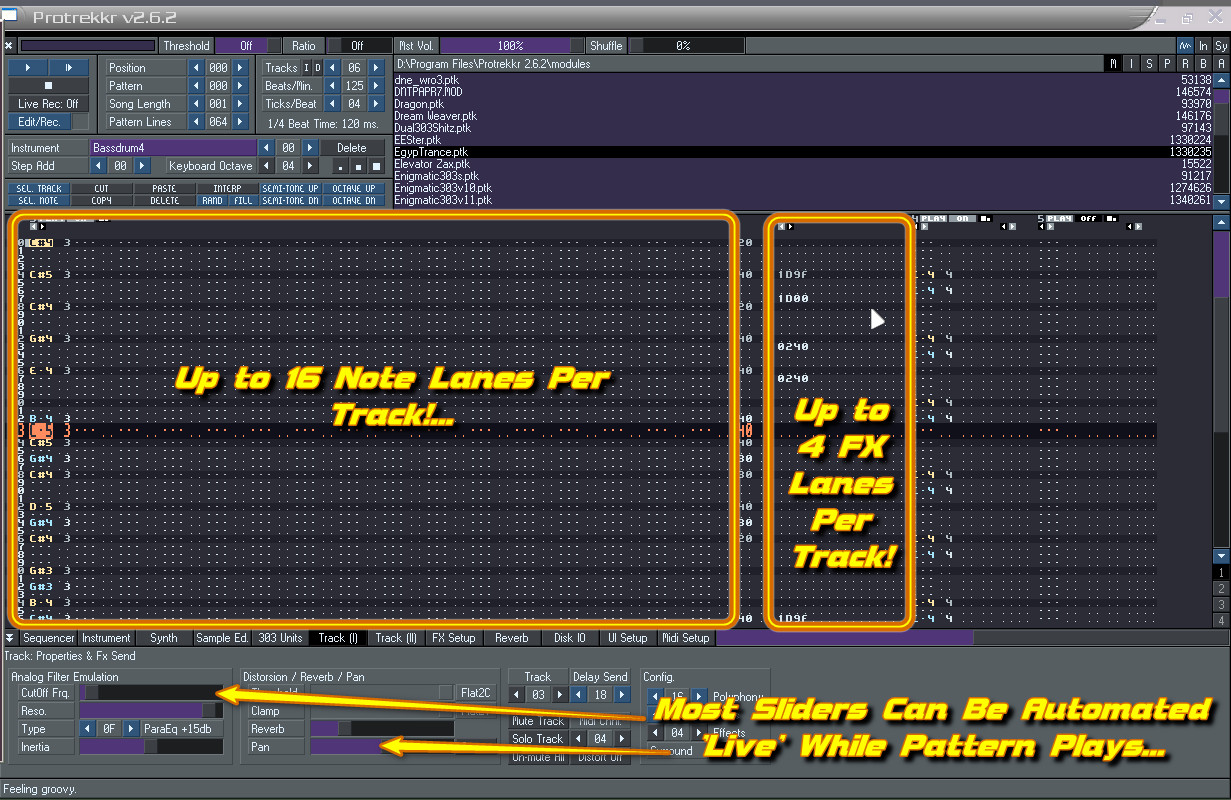Decrease Position value with left arrow
The width and height of the screenshot is (1231, 800).
coord(196,68)
